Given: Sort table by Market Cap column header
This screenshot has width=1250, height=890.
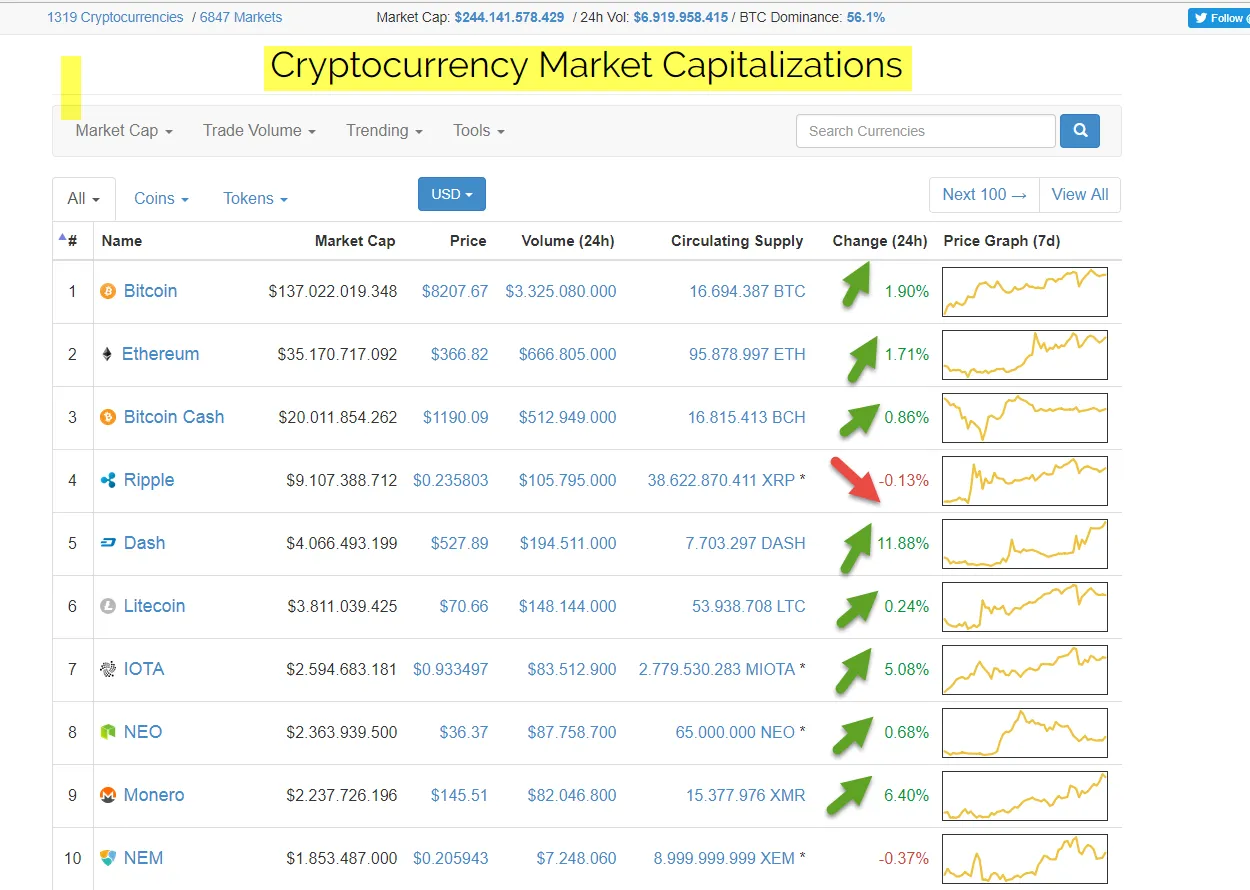Looking at the screenshot, I should pos(355,241).
